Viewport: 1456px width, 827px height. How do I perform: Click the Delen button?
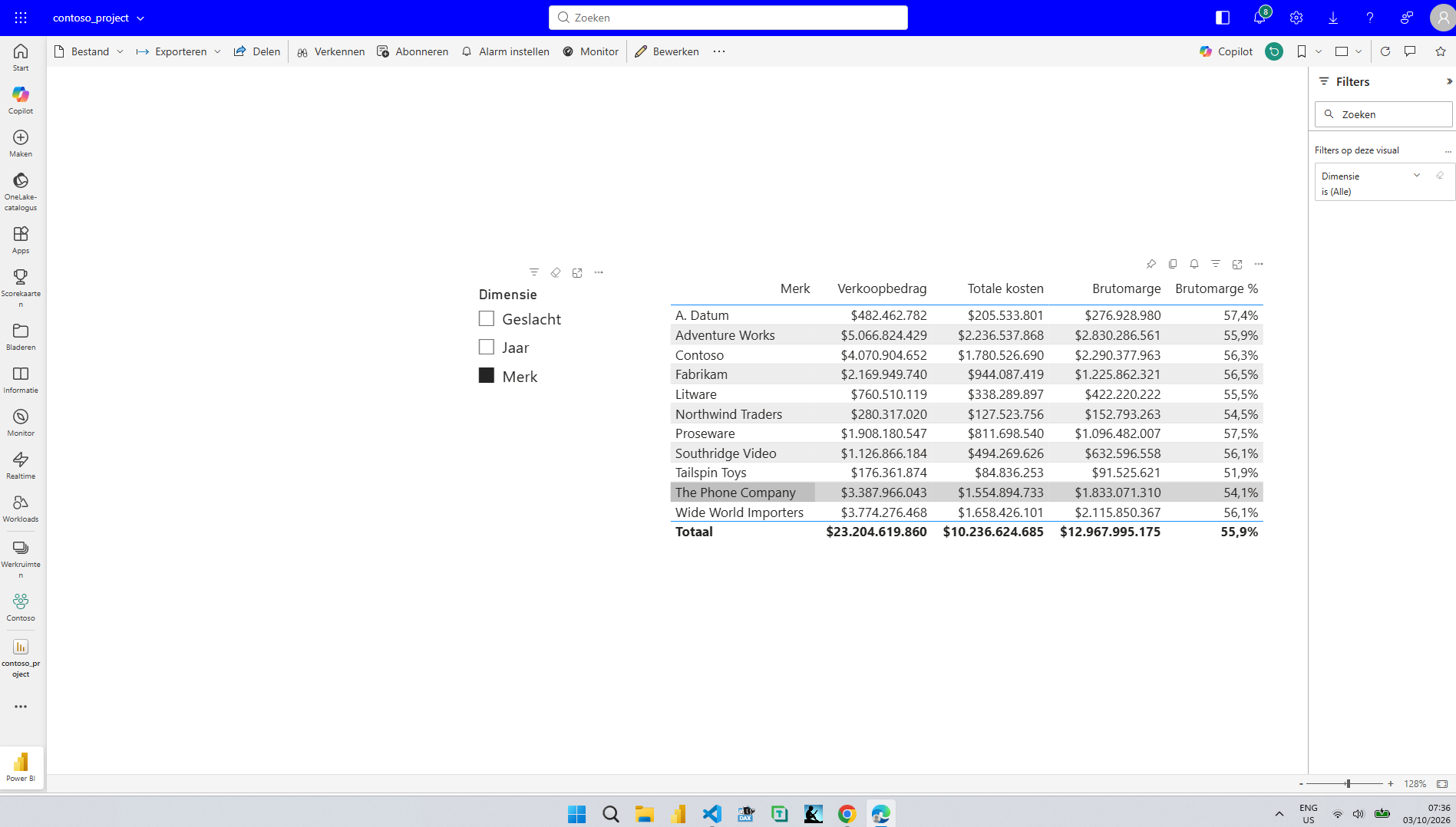[257, 51]
